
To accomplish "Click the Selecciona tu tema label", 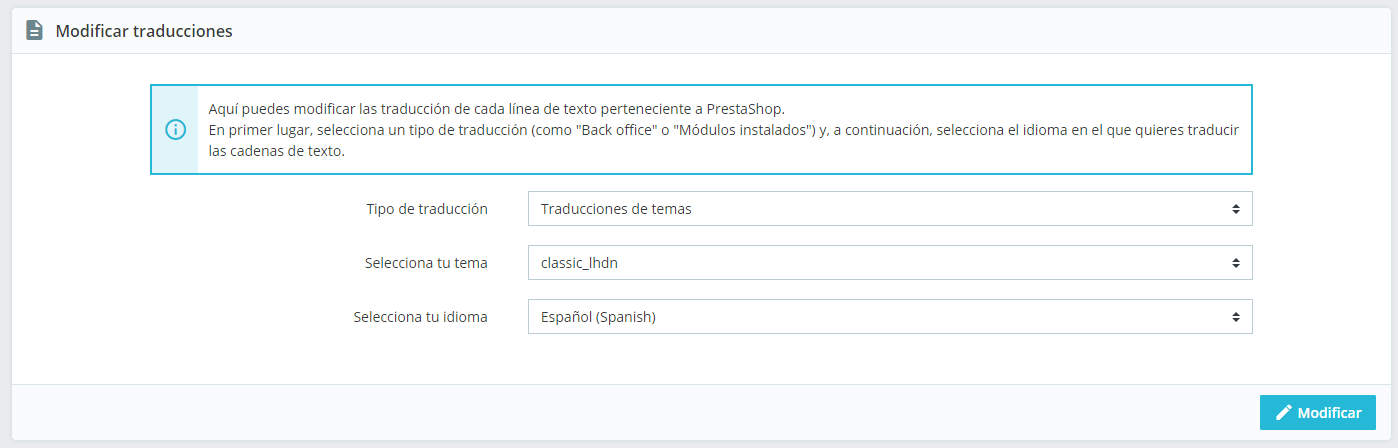I will [x=426, y=263].
